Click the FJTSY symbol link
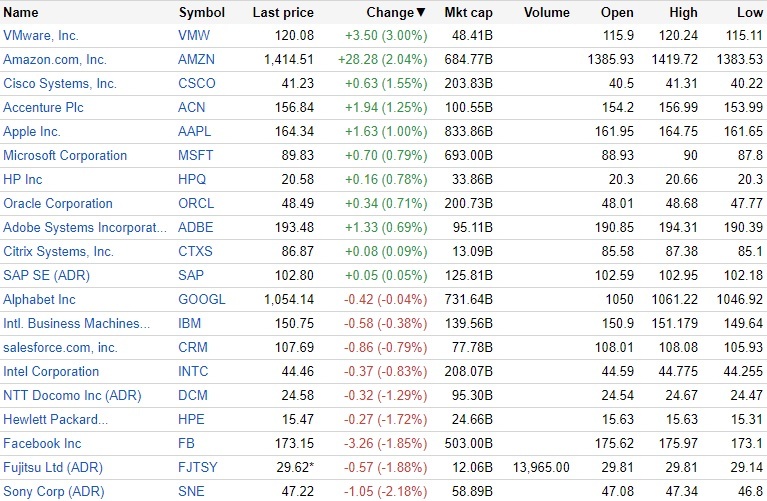 [198, 468]
